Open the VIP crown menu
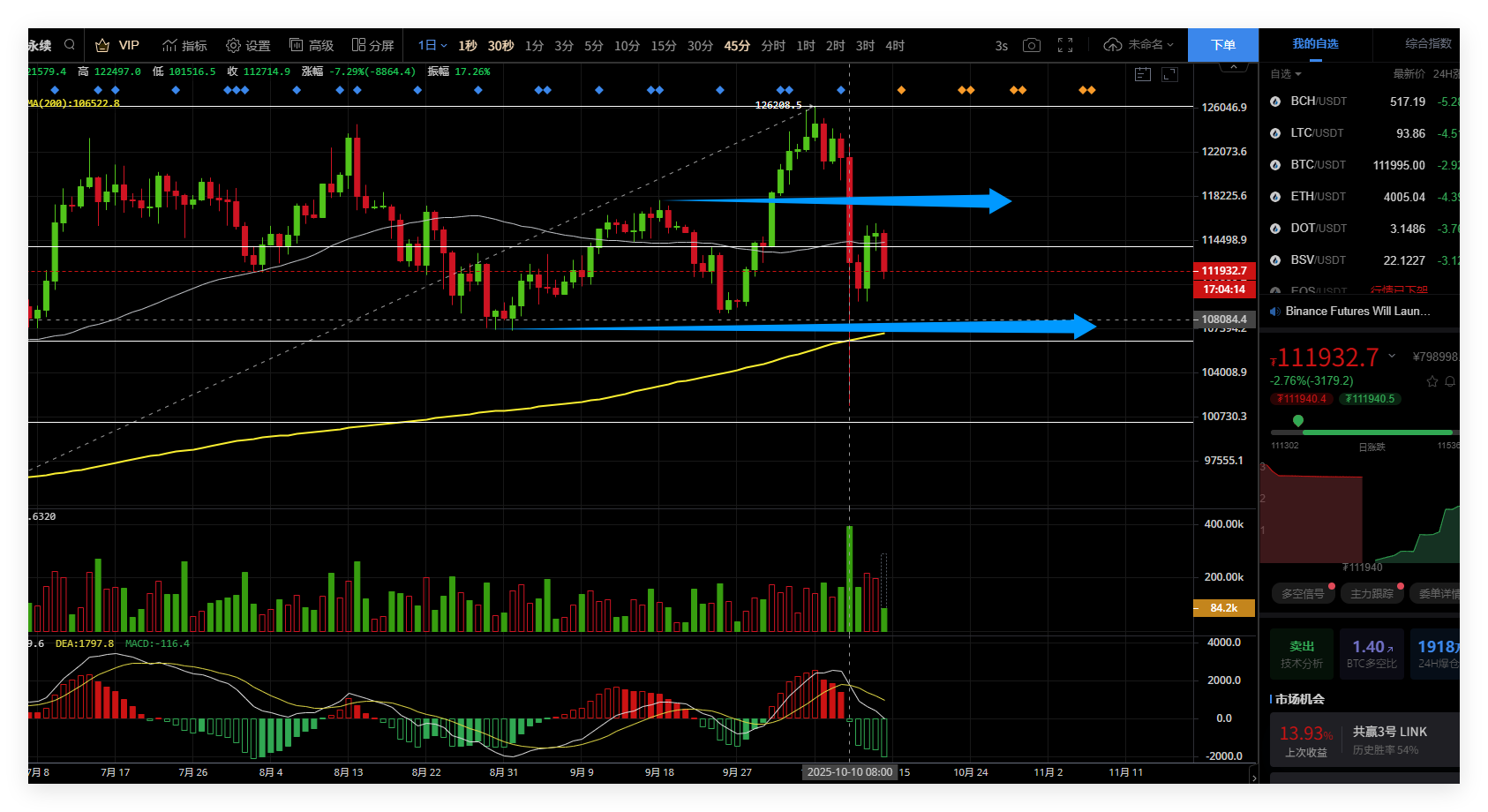 point(117,45)
